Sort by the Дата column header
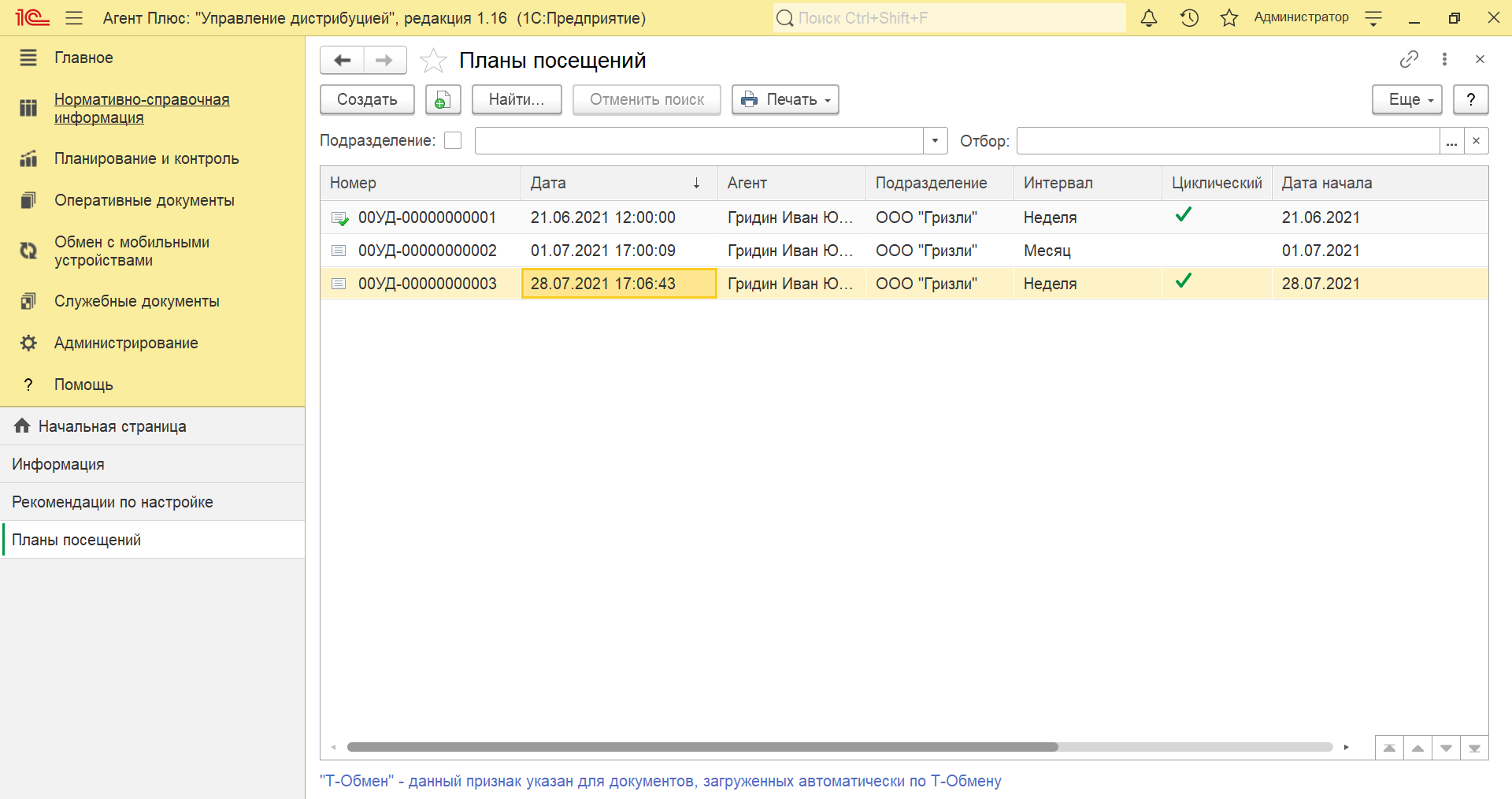Screen dimensions: 1512x799 coord(619,183)
